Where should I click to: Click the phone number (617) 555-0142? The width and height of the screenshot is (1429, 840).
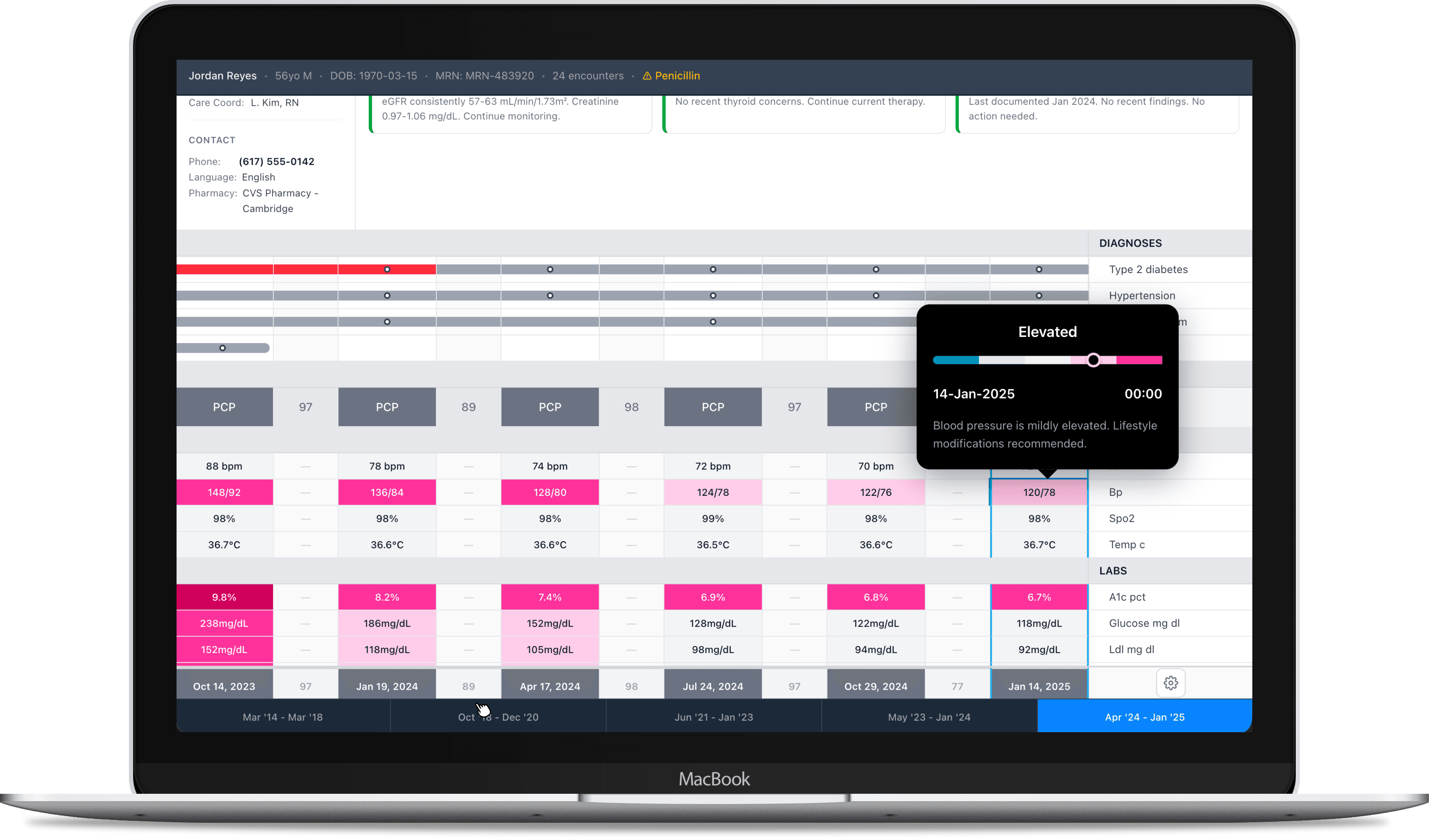(x=276, y=162)
